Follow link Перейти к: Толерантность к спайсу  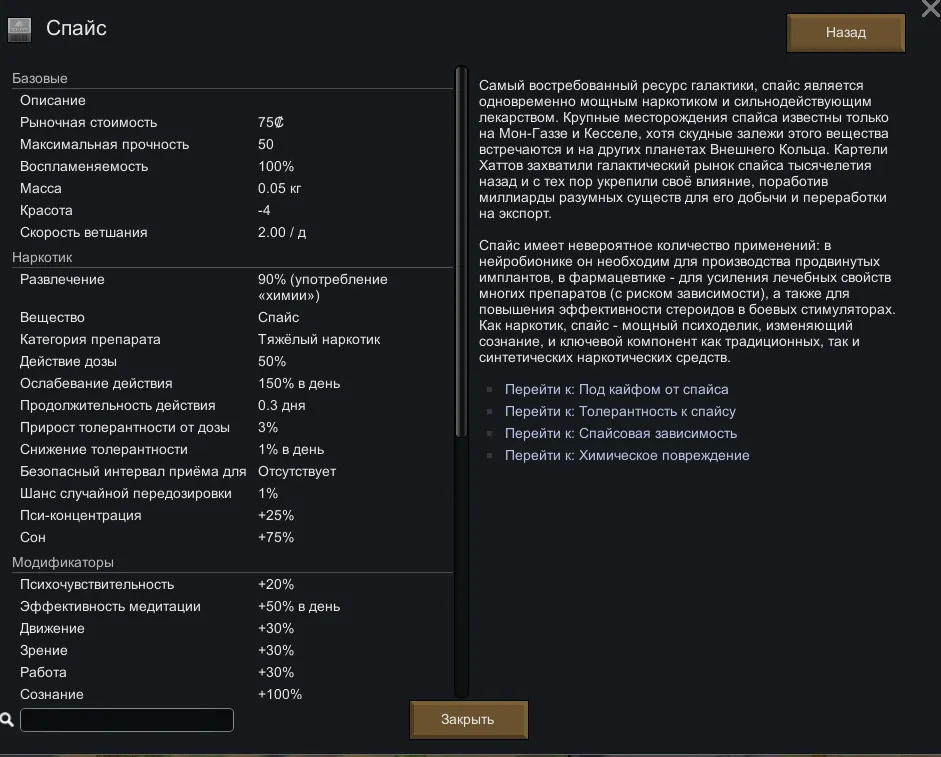click(x=620, y=411)
